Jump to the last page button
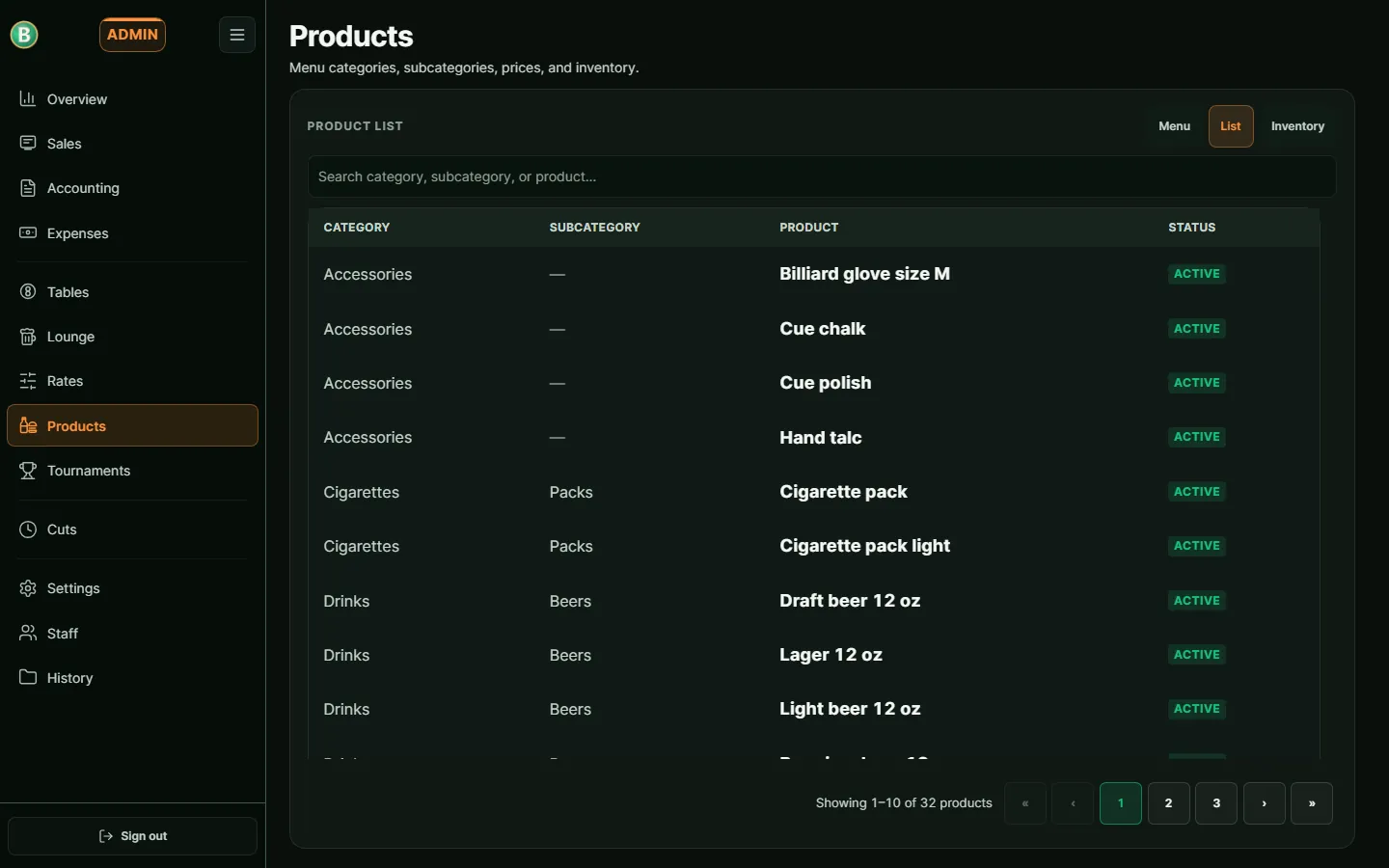1389x868 pixels. point(1312,803)
